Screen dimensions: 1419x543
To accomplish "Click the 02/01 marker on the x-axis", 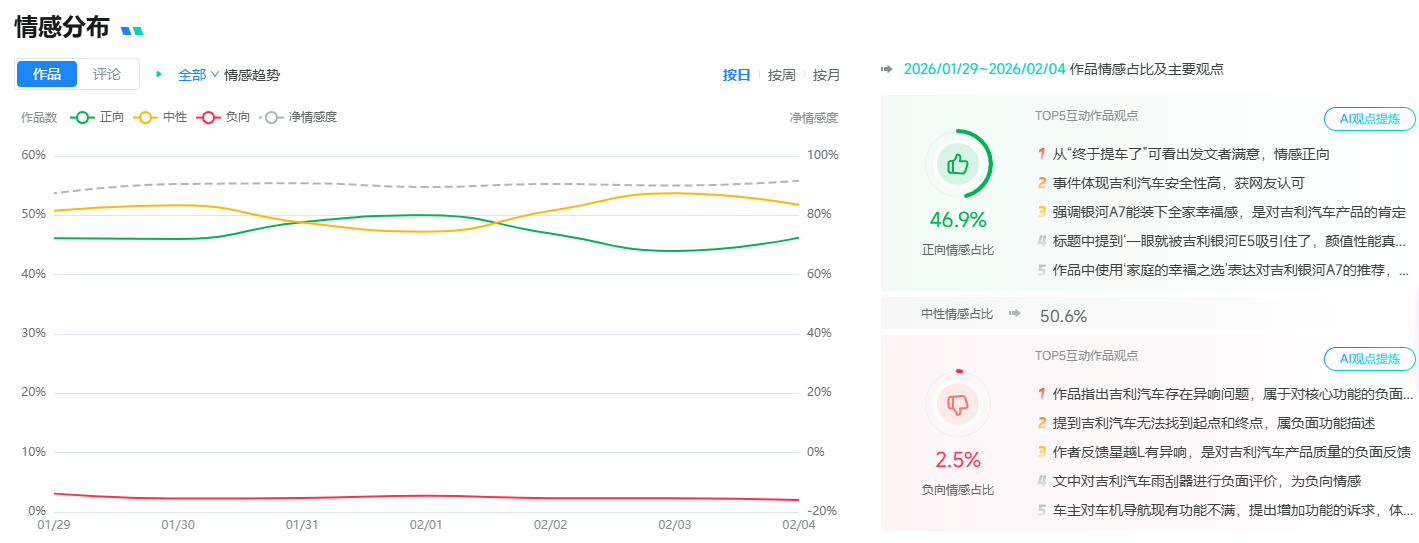I will (x=426, y=524).
